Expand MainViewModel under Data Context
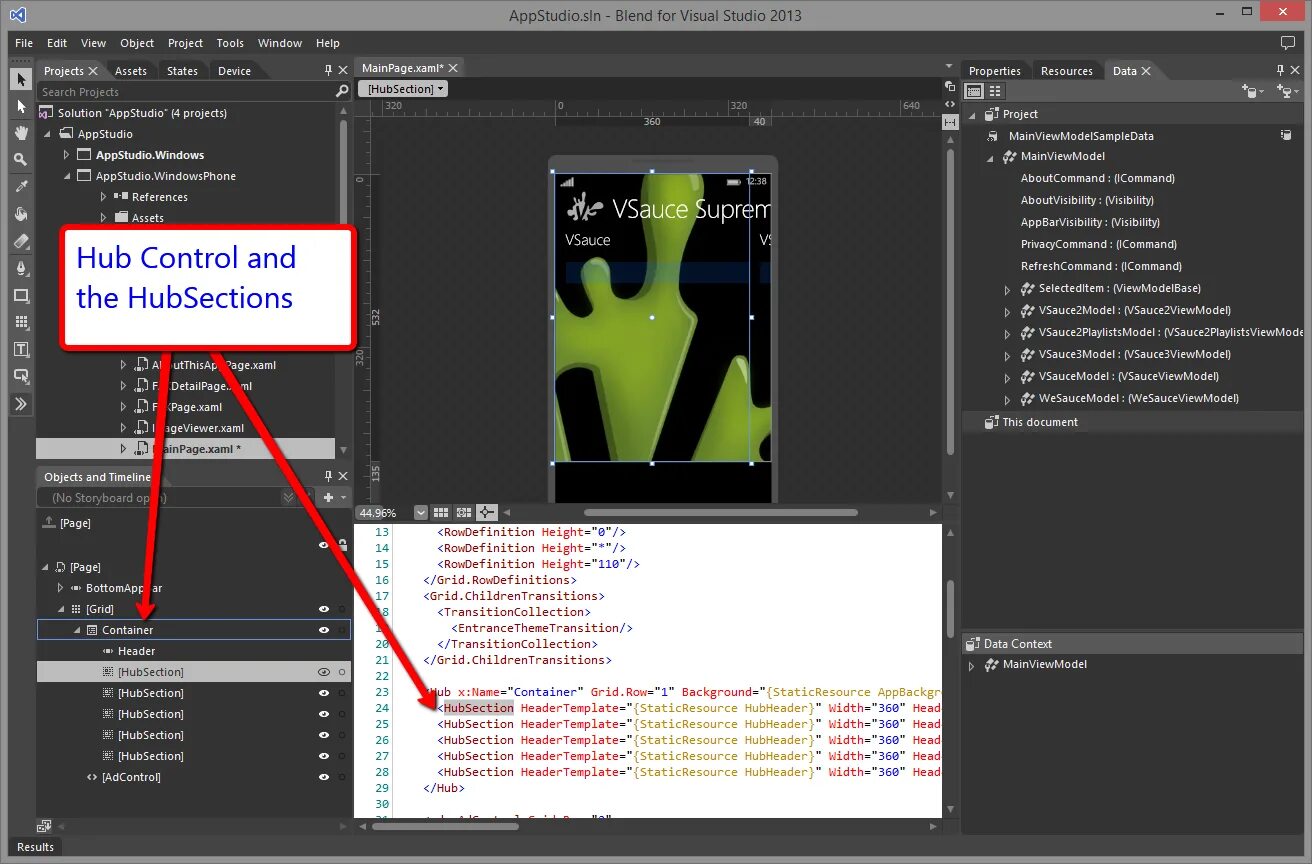The width and height of the screenshot is (1312, 864). [971, 664]
